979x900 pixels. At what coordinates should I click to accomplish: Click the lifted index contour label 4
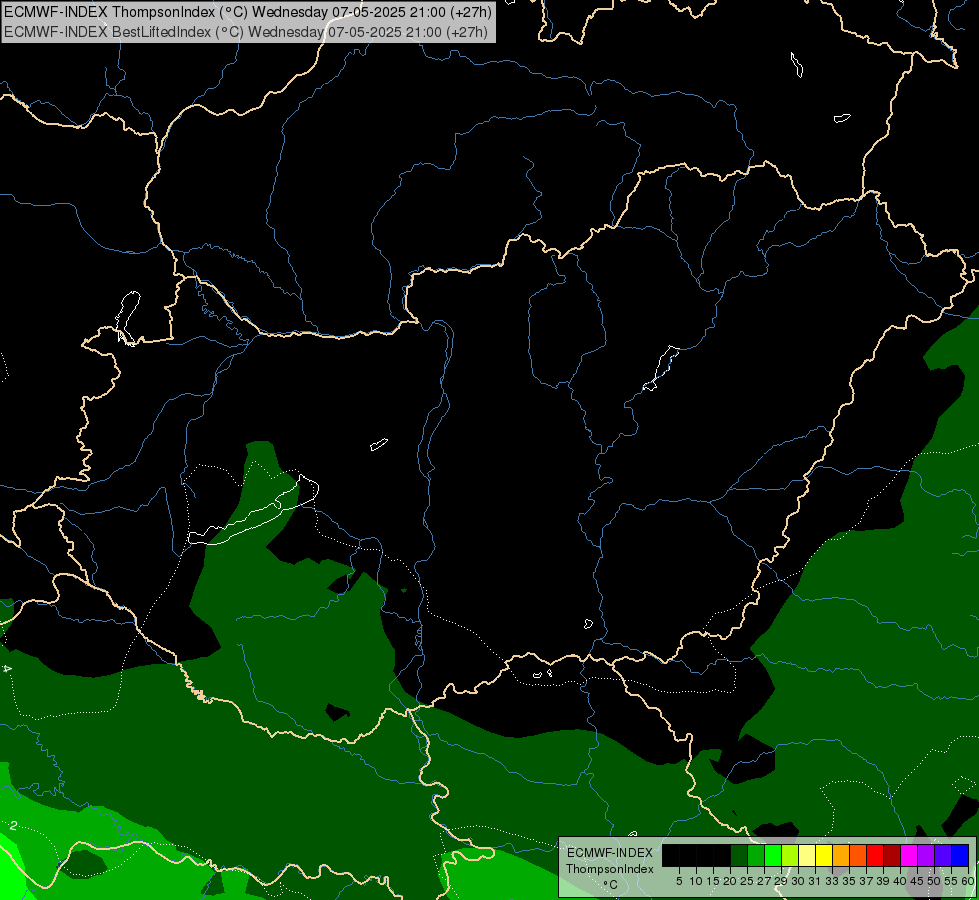pyautogui.click(x=7, y=669)
